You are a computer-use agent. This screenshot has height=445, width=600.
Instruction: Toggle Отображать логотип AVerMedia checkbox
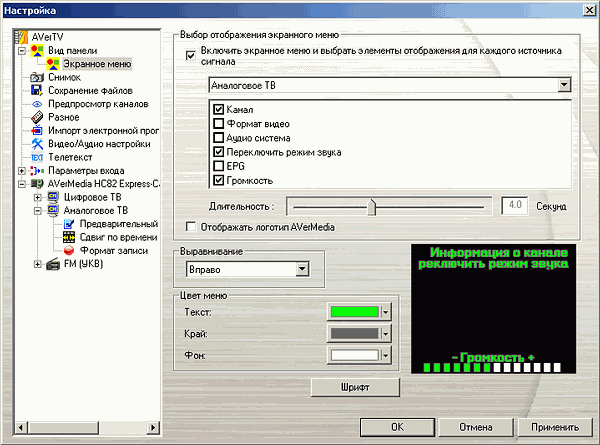point(192,228)
